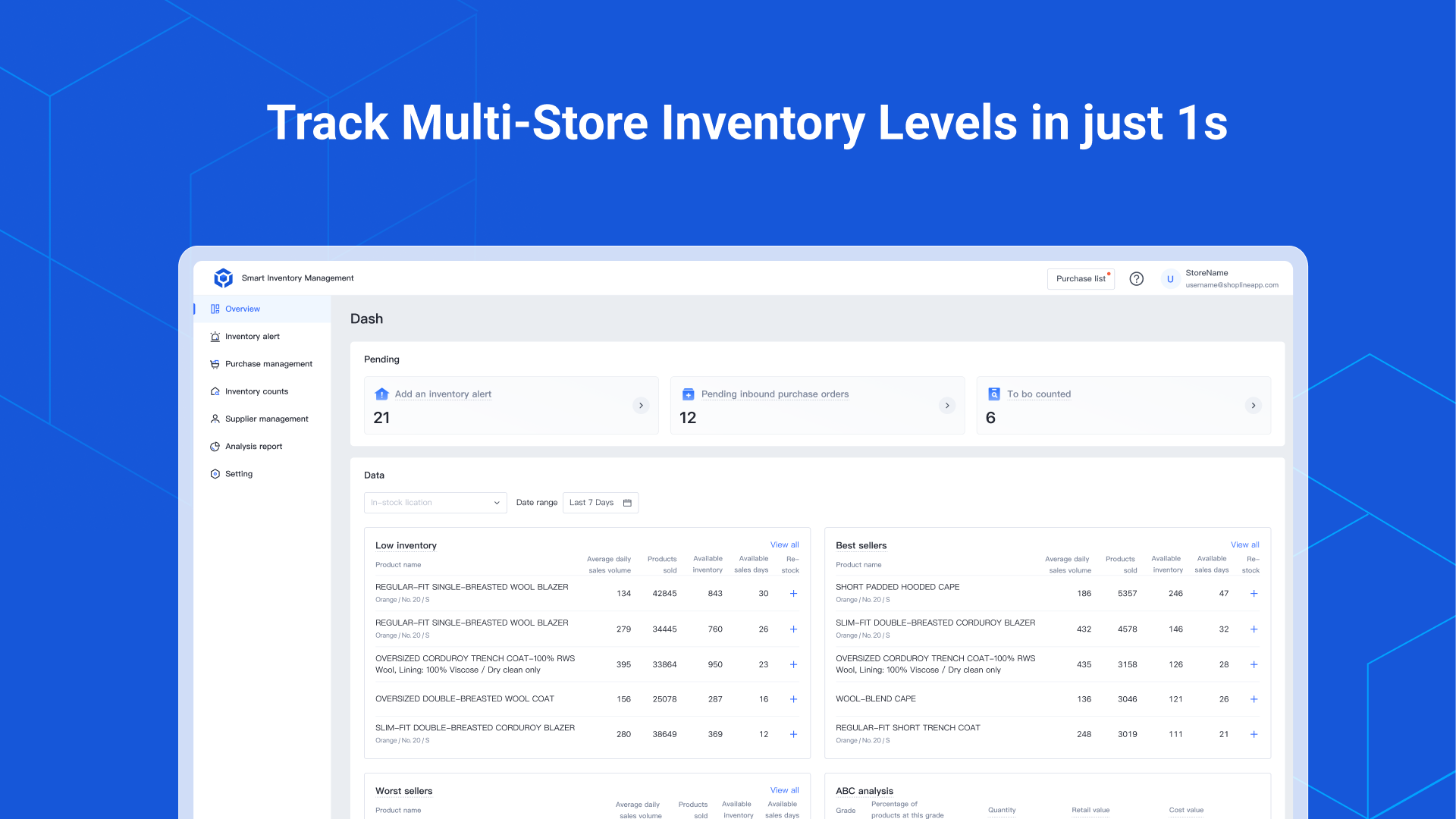The width and height of the screenshot is (1456, 819).
Task: Click the pending purchase orders count 12
Action: (688, 418)
